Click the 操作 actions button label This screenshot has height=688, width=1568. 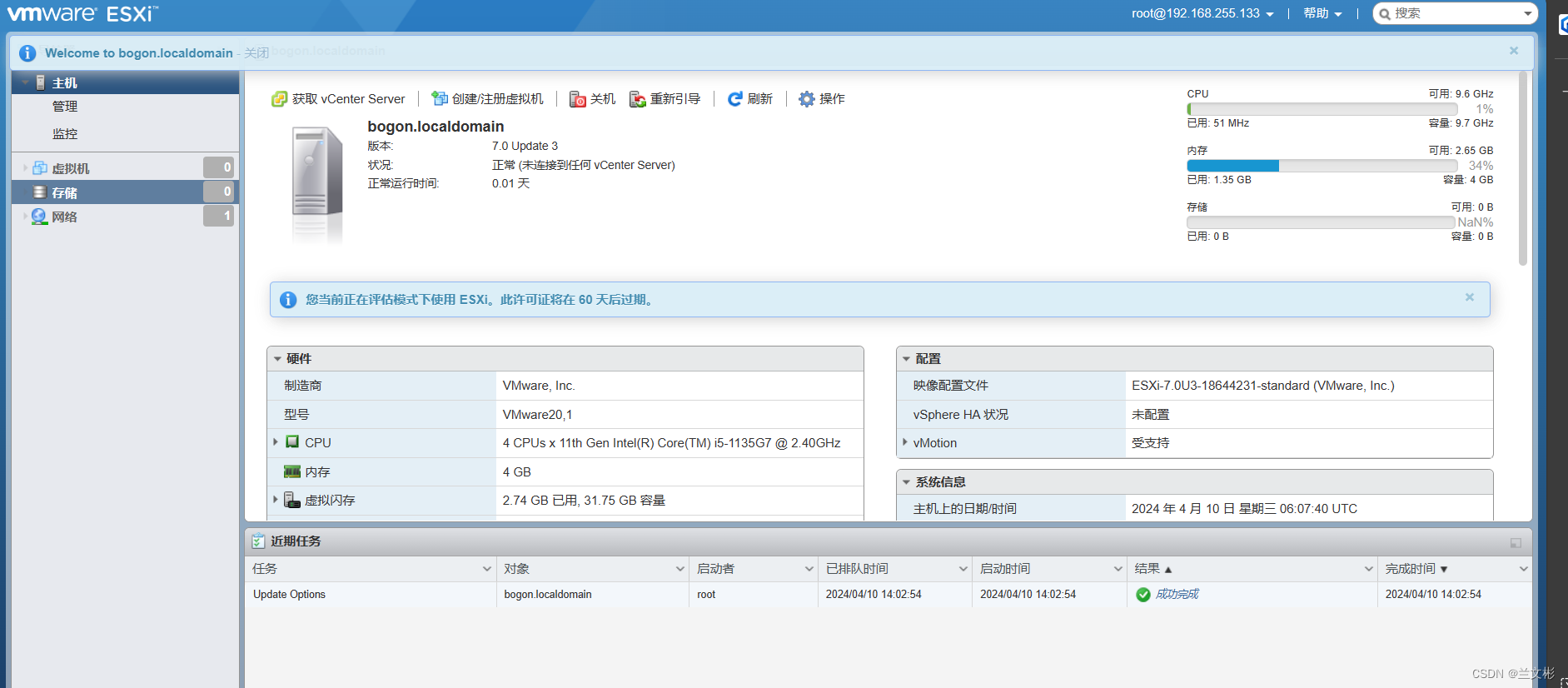click(832, 99)
